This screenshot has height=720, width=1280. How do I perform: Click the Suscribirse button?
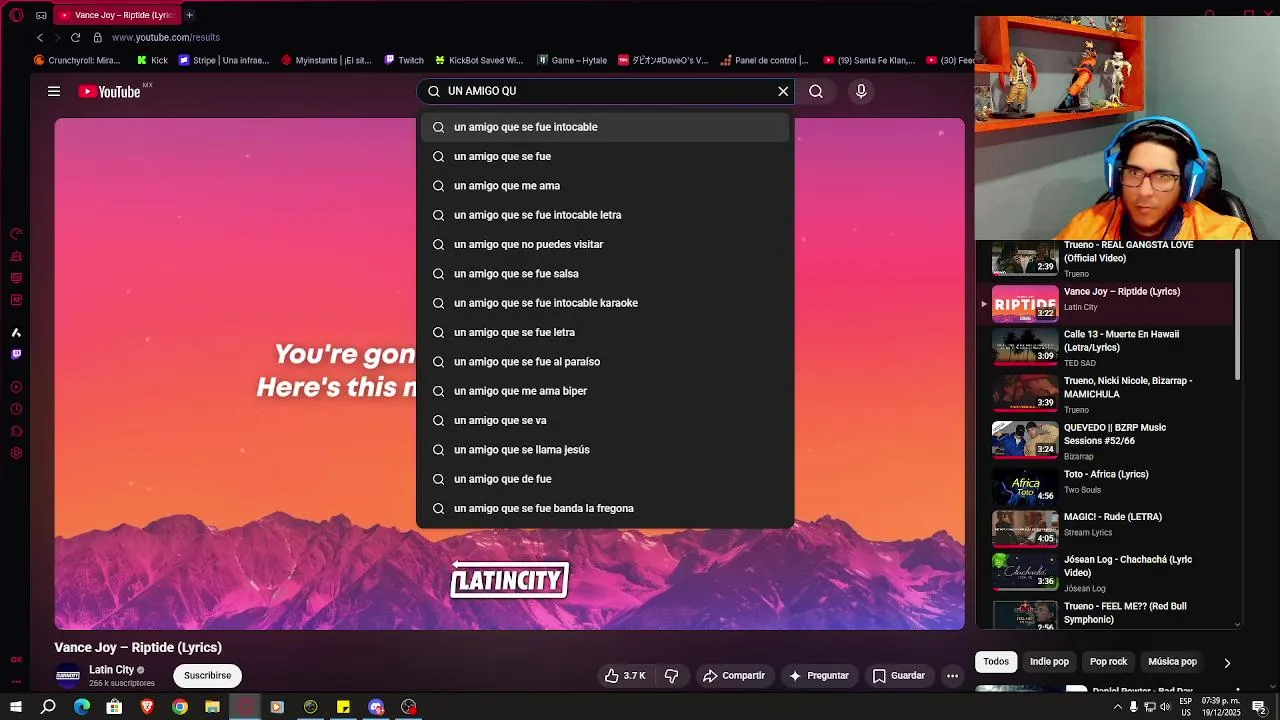click(x=207, y=675)
